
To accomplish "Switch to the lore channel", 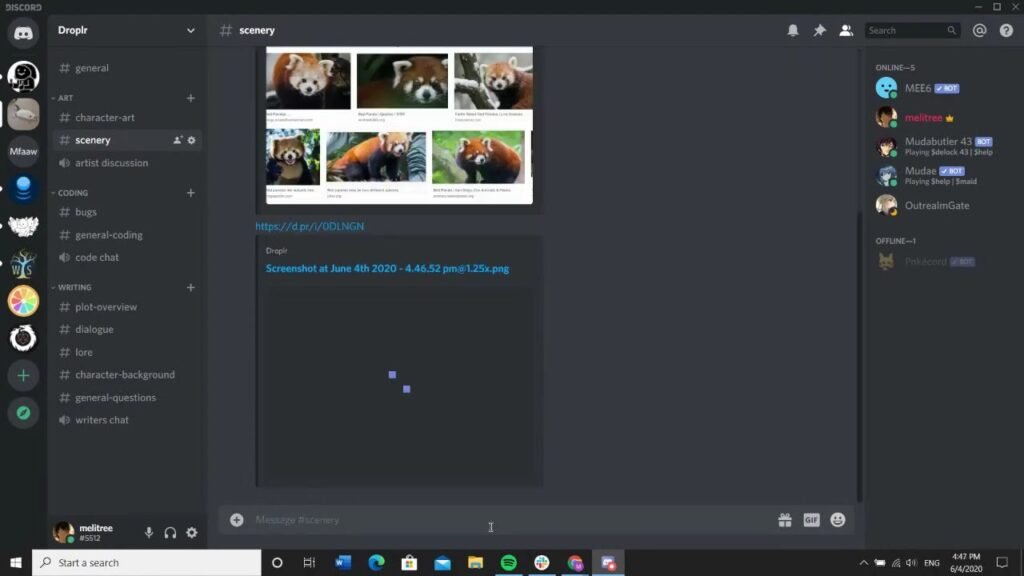I will coord(127,352).
